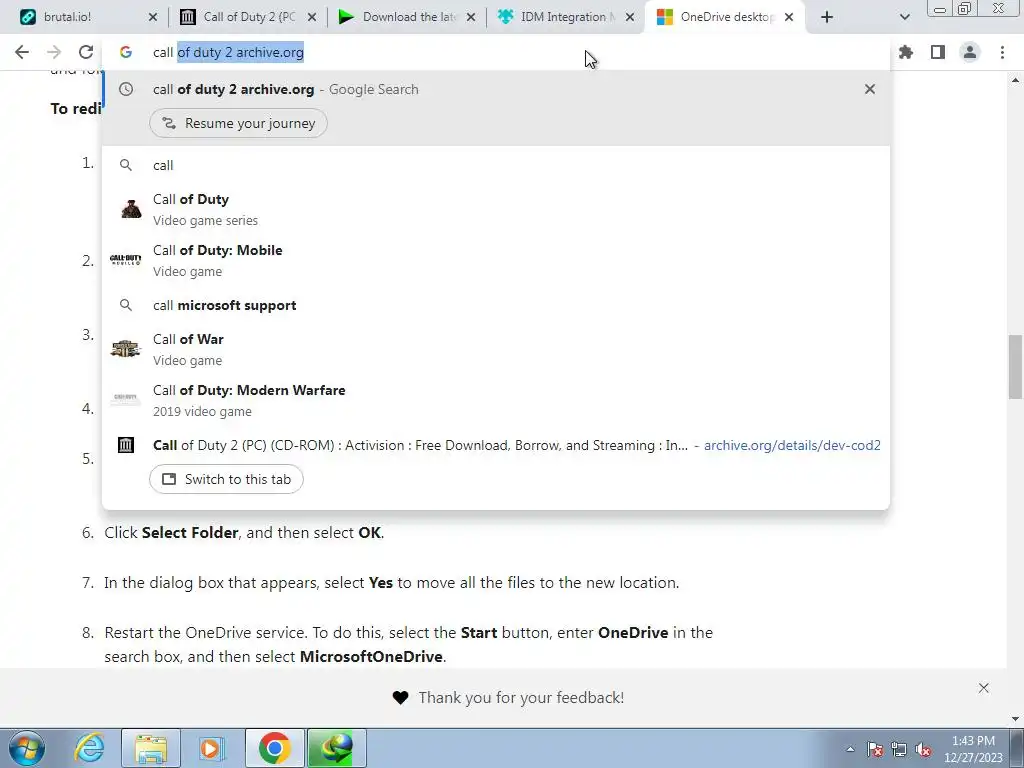Switch to the IDM Integration tab
The image size is (1024, 768).
click(x=567, y=17)
